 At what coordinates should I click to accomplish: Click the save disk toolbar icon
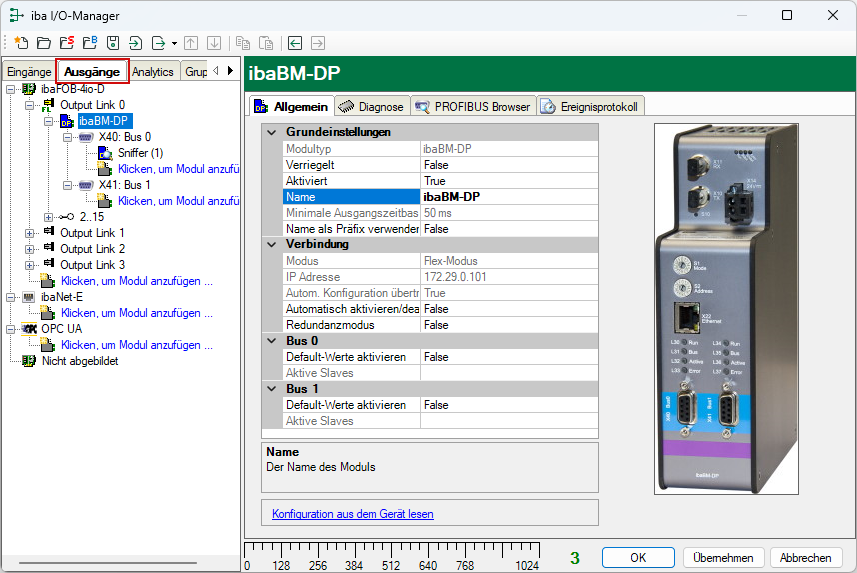click(113, 43)
